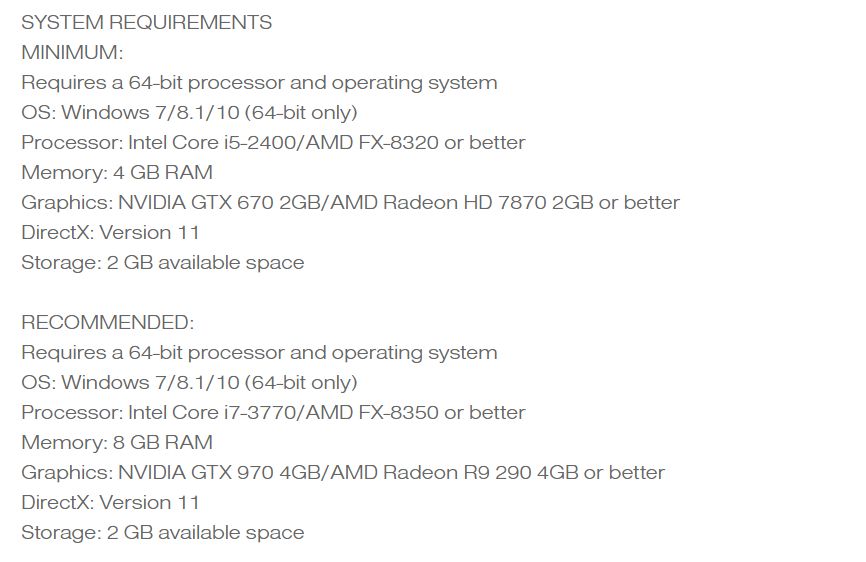
Task: Click the Memory: 4 GB RAM line
Action: pos(117,173)
